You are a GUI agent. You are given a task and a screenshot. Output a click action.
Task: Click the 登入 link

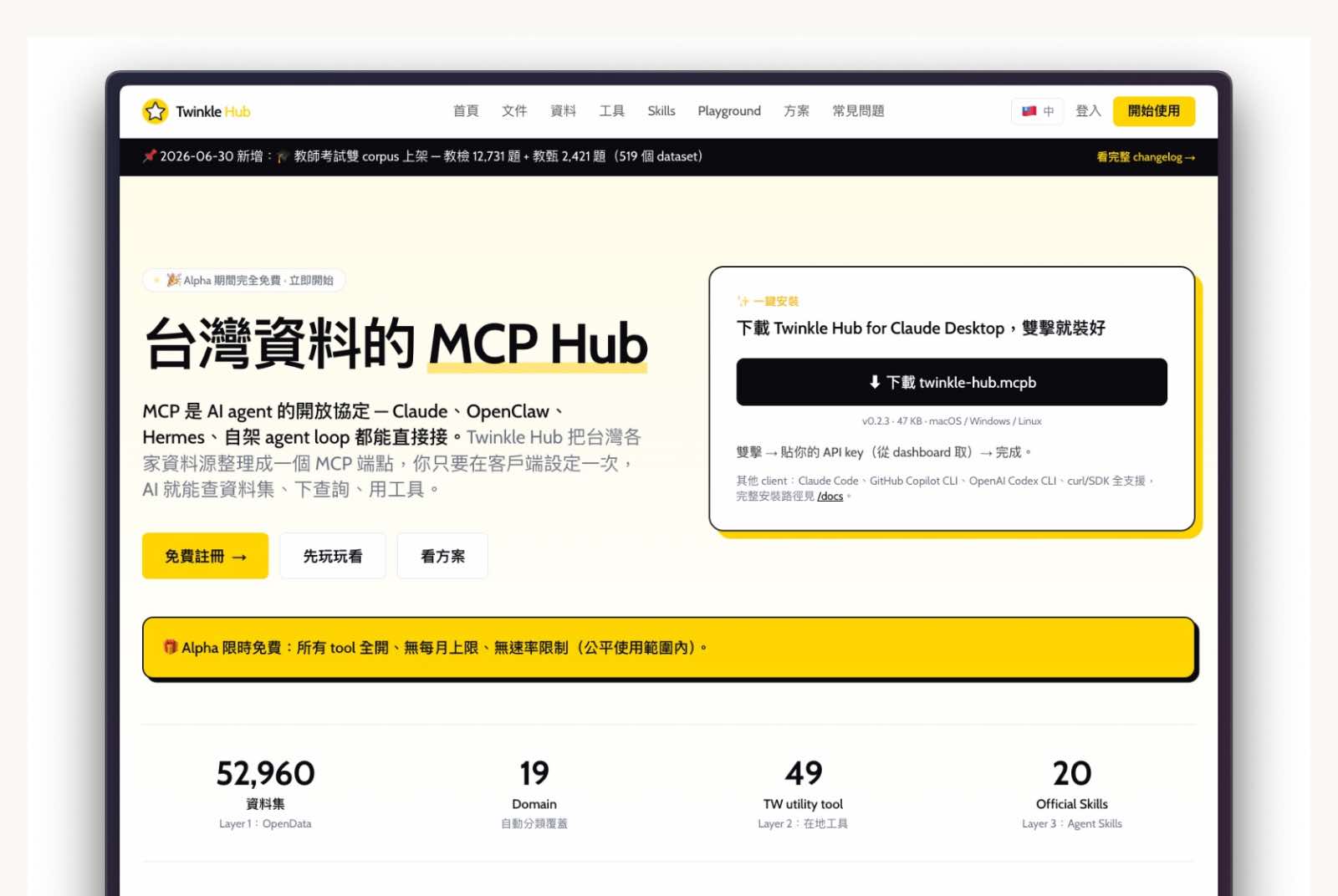(x=1088, y=111)
